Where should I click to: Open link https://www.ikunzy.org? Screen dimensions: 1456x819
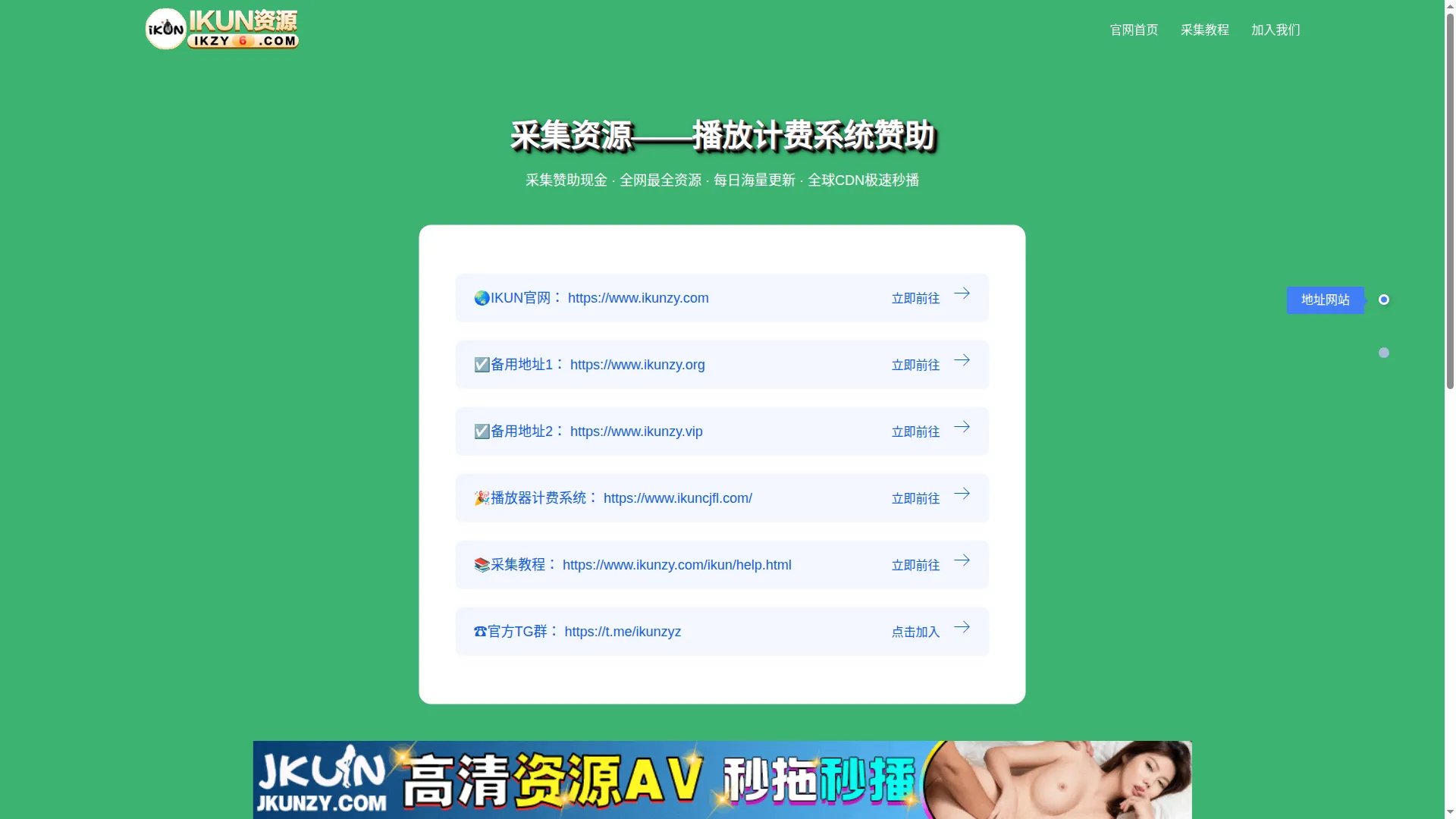[637, 365]
